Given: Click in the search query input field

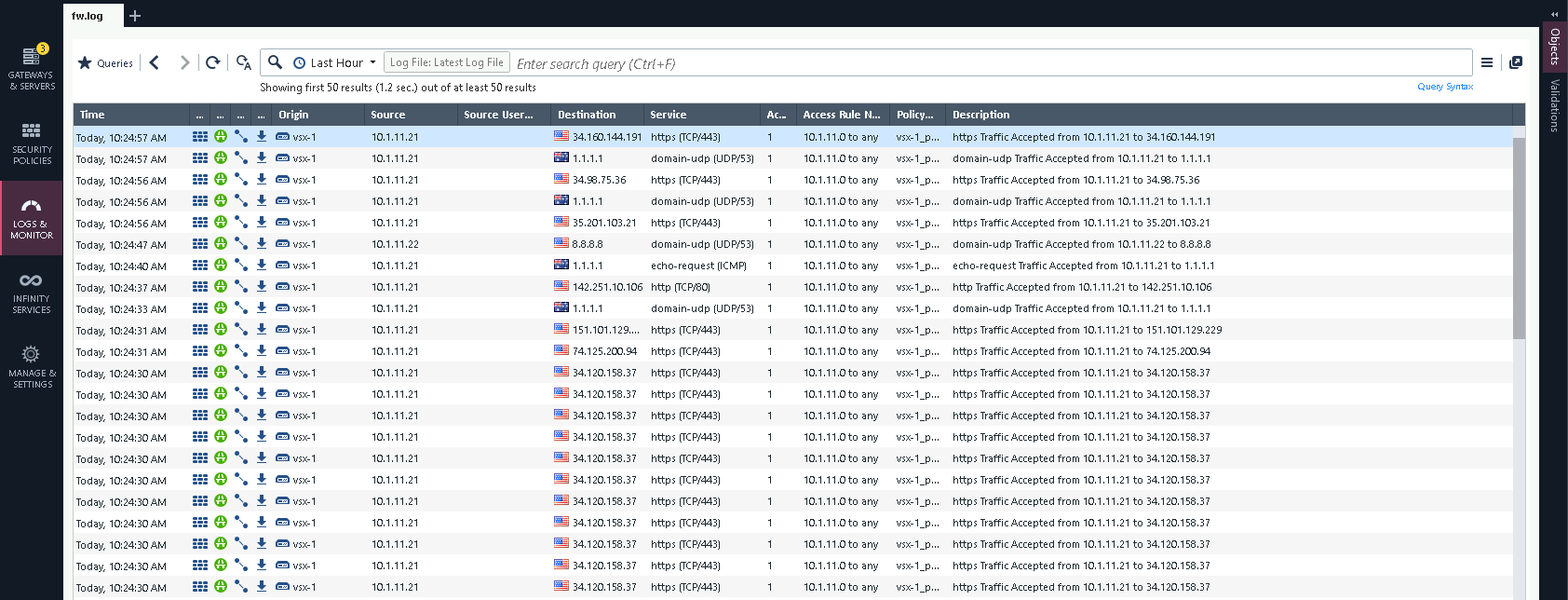Looking at the screenshot, I should pyautogui.click(x=987, y=63).
